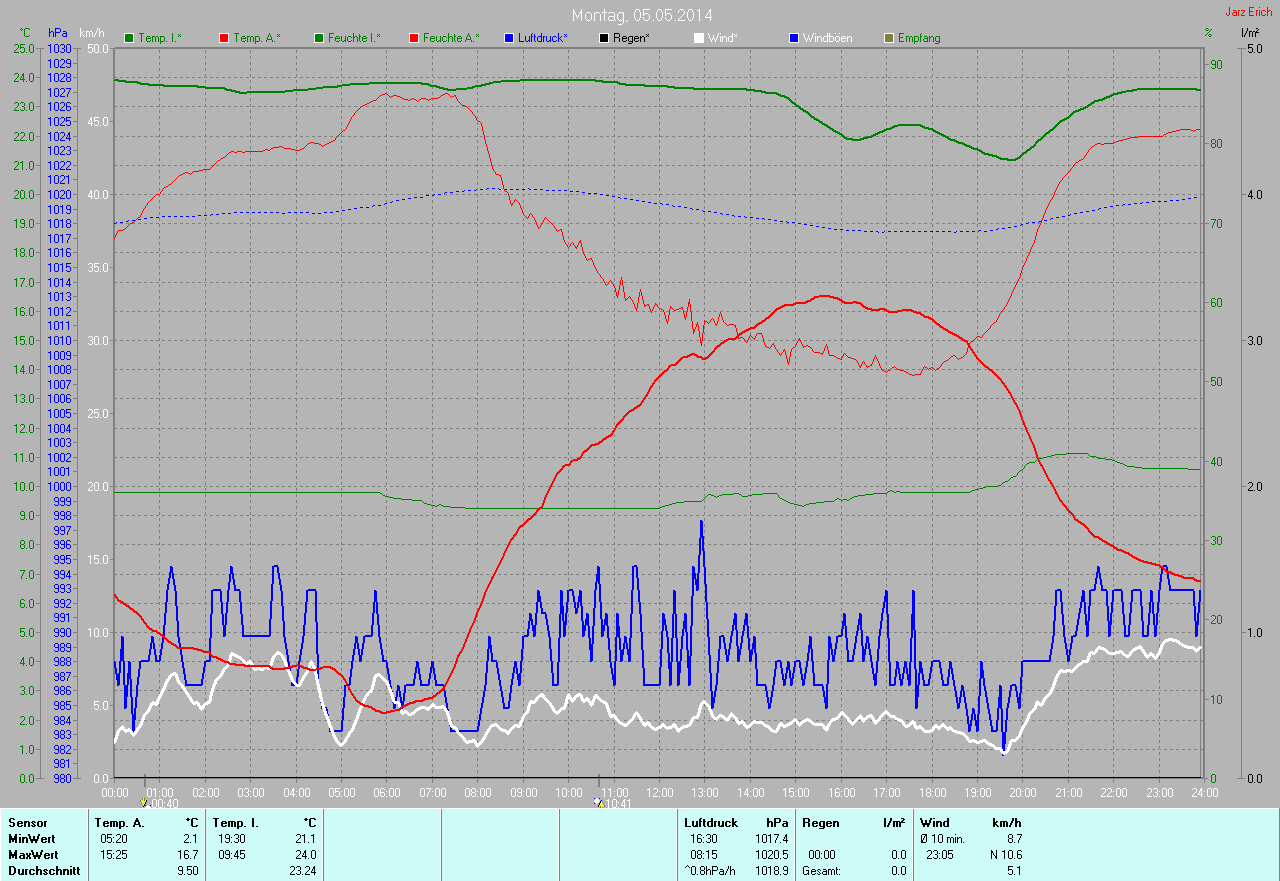
Task: Click the °C axis unit label at top-left
Action: (25, 33)
